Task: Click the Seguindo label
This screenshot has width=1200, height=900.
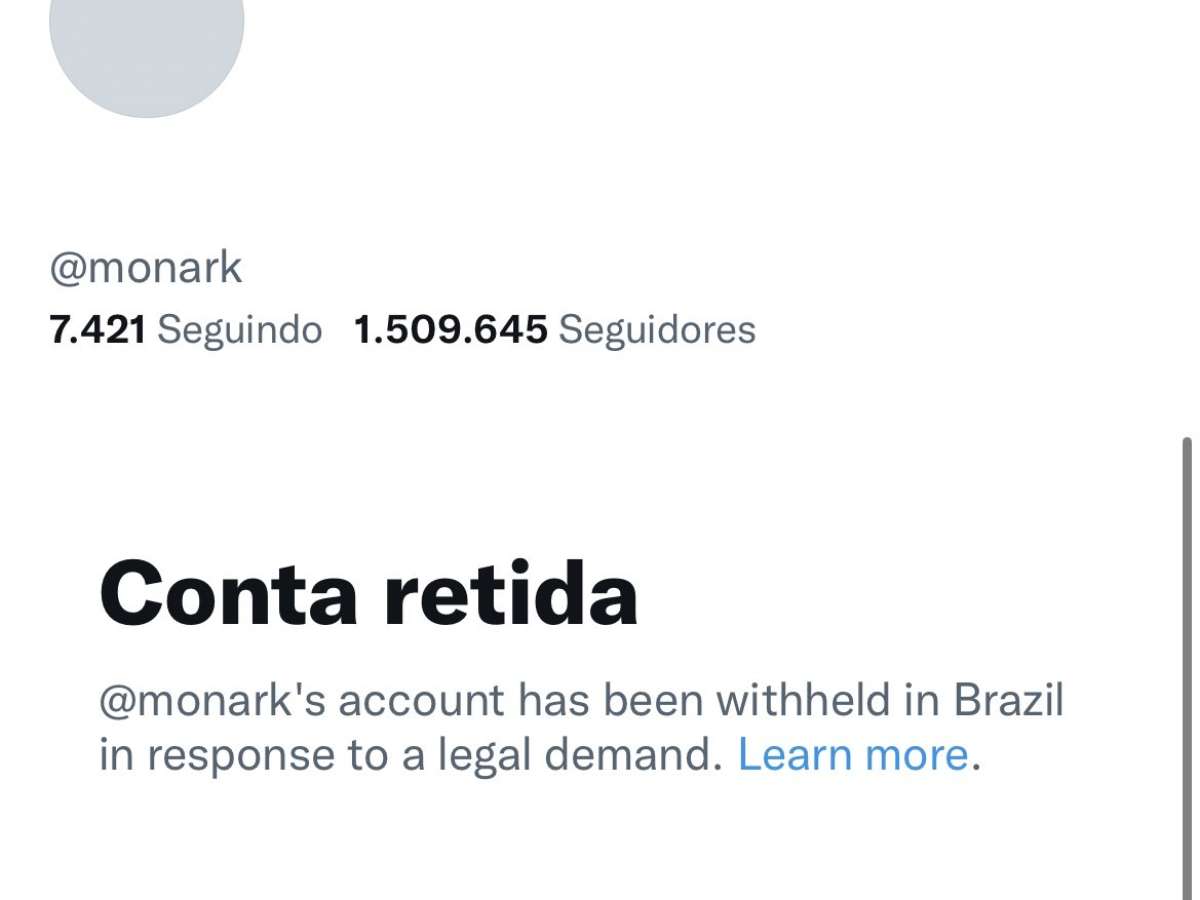Action: (240, 329)
